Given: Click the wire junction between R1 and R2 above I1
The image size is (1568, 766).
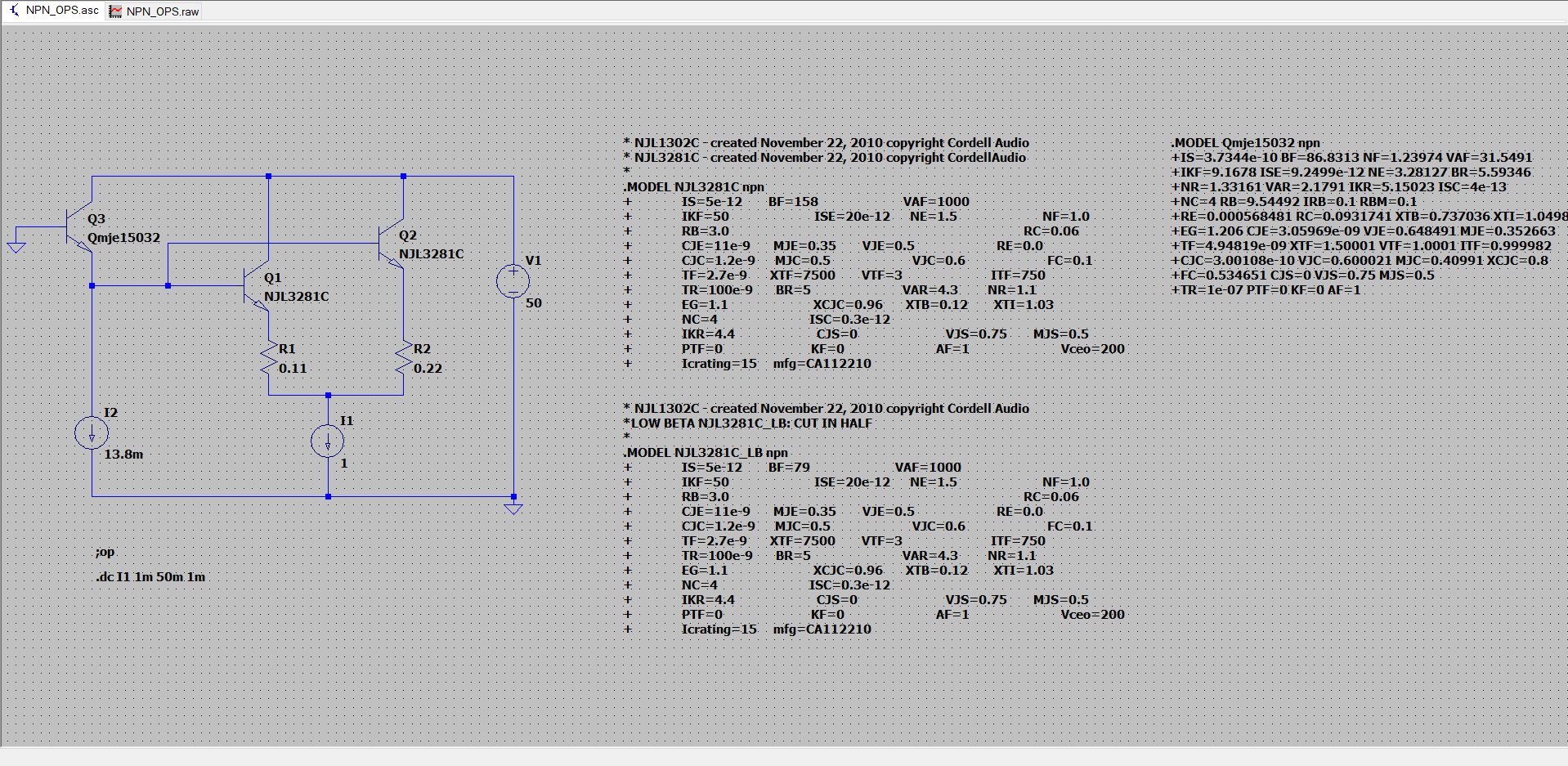Looking at the screenshot, I should click(328, 395).
